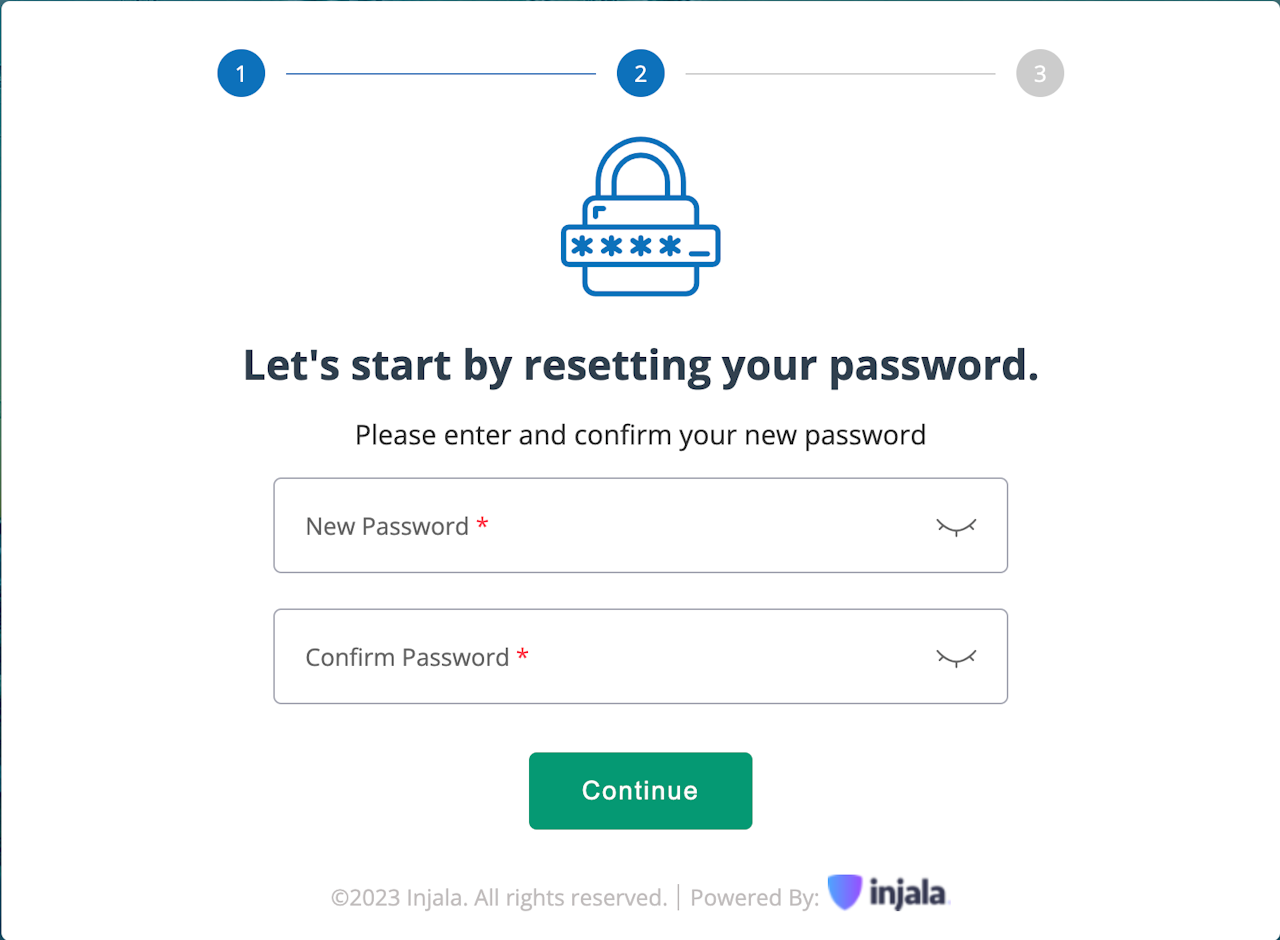Click the step 2 progress circle
The image size is (1280, 940).
click(641, 73)
